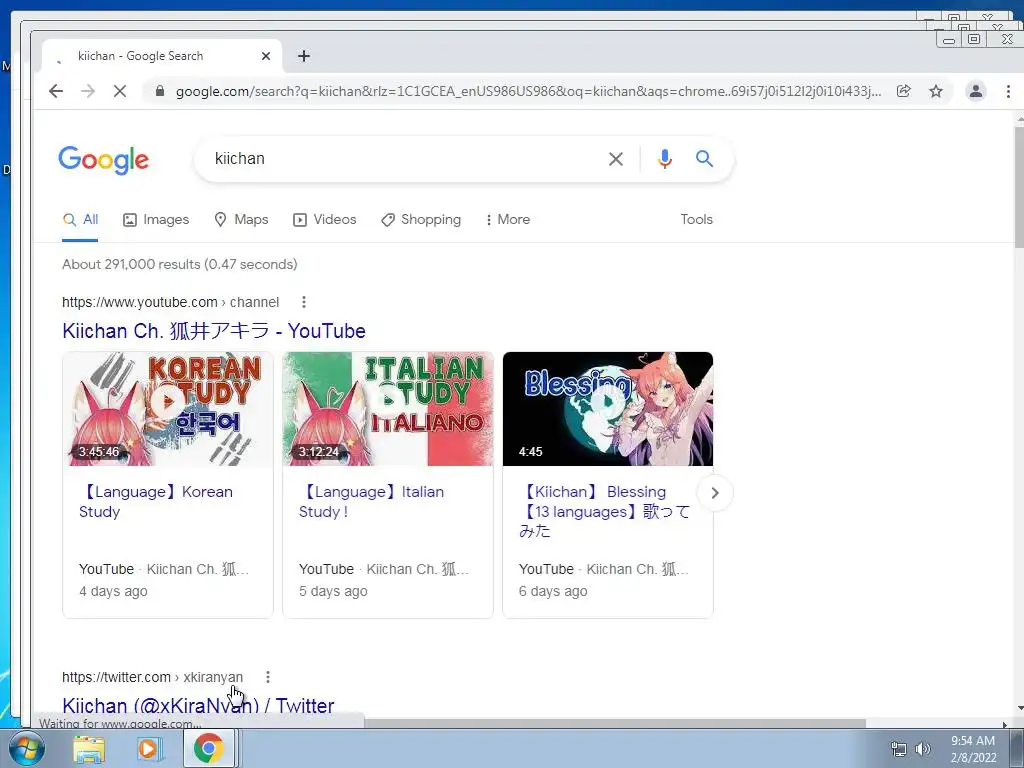The width and height of the screenshot is (1024, 768).
Task: Click '4 days ago' on Korean Study card
Action: click(x=113, y=591)
